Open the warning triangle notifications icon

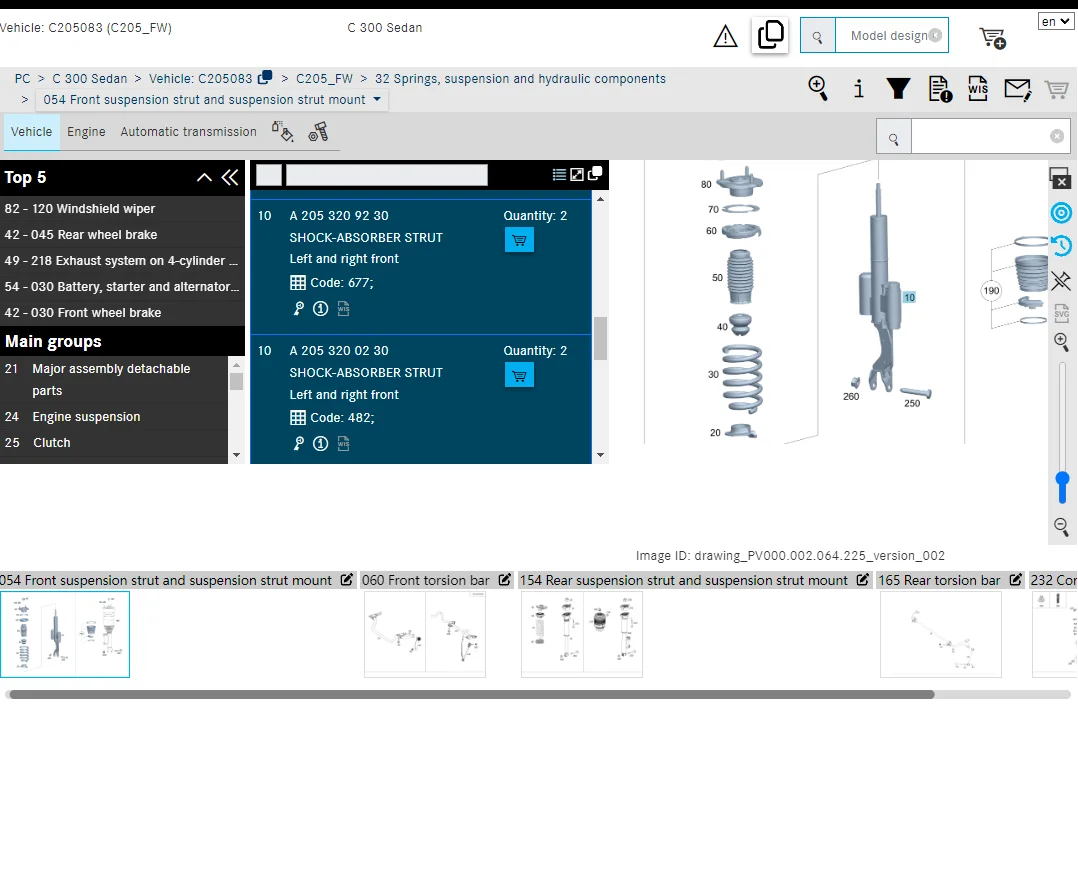(725, 36)
